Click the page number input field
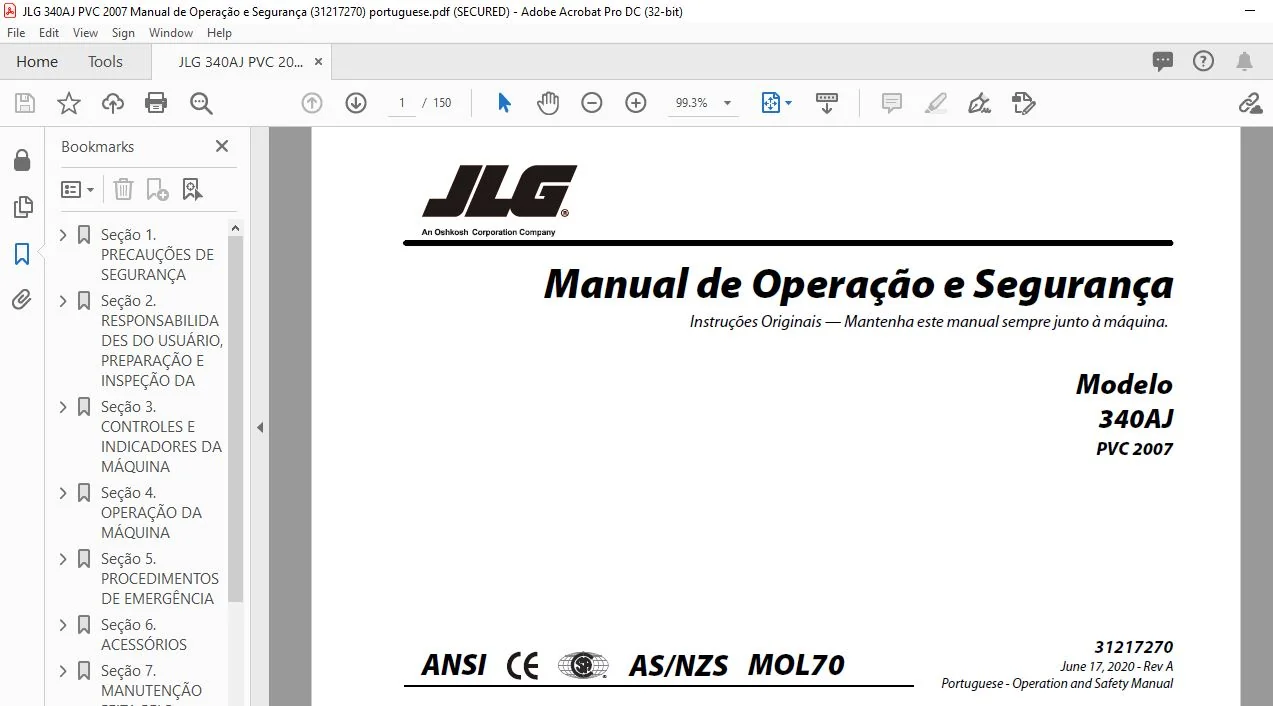 (x=401, y=103)
